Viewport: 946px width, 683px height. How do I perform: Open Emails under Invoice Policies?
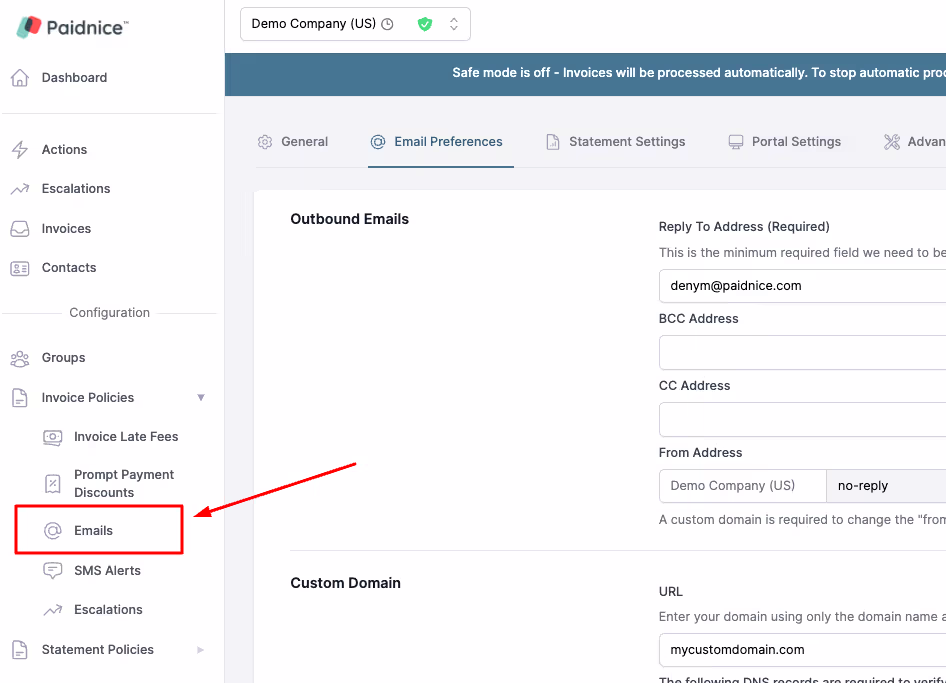click(94, 531)
